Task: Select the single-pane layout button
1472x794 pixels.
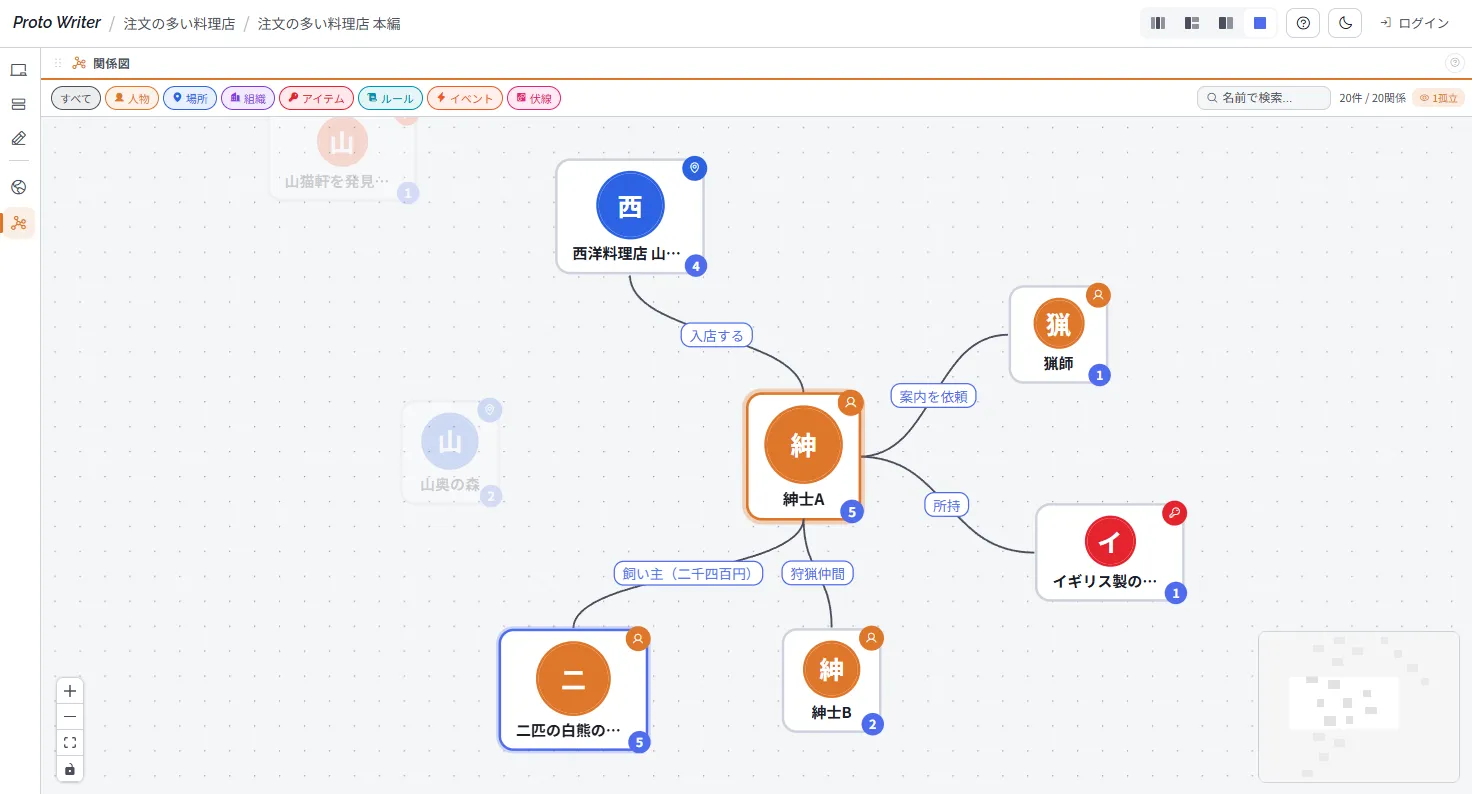Action: (1260, 23)
